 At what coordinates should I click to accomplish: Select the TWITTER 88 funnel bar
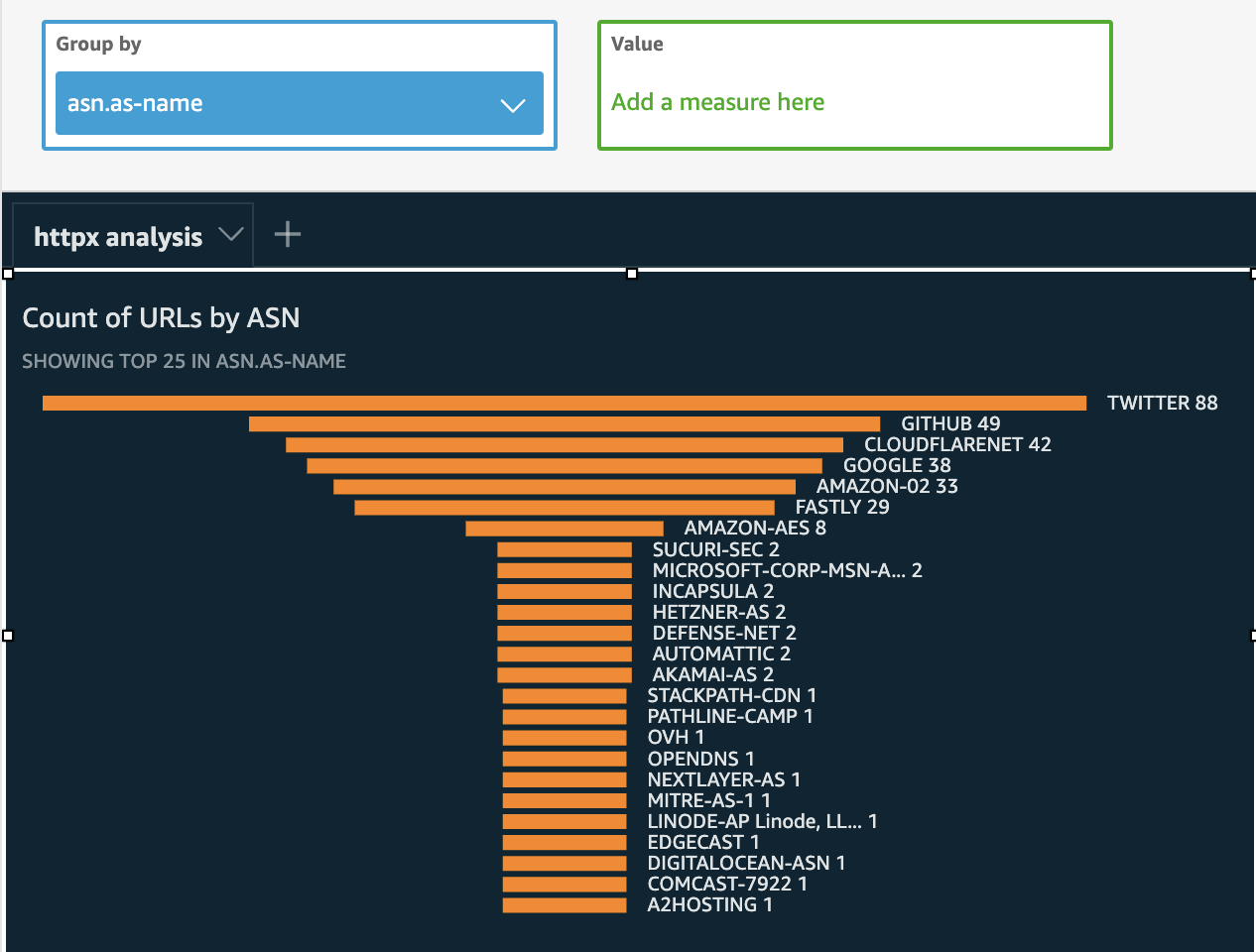(x=565, y=403)
